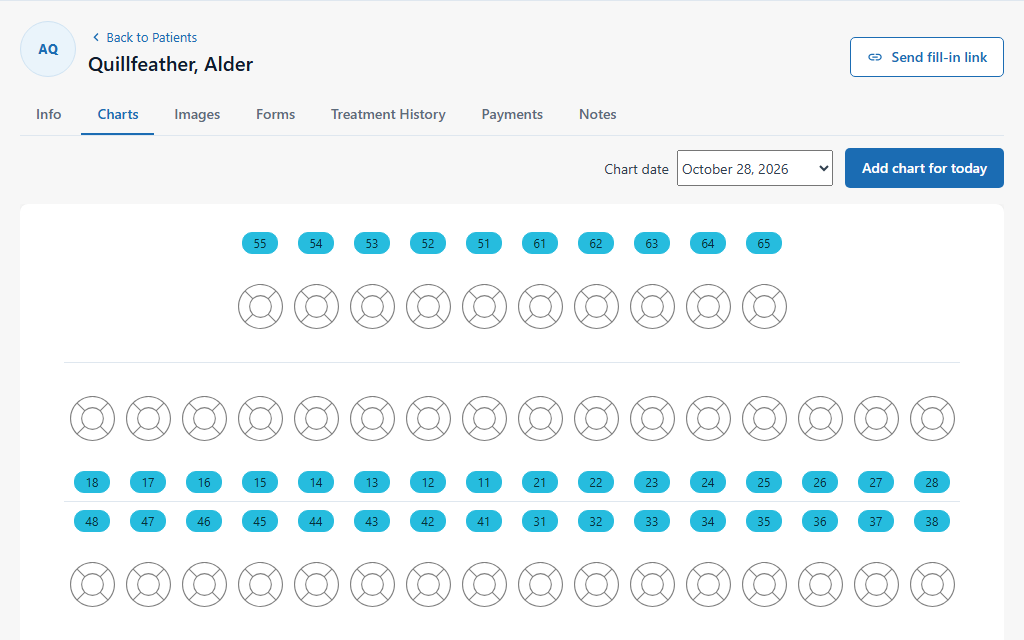Viewport: 1024px width, 640px height.
Task: Click the tooth diagram above label 28
Action: [x=932, y=419]
